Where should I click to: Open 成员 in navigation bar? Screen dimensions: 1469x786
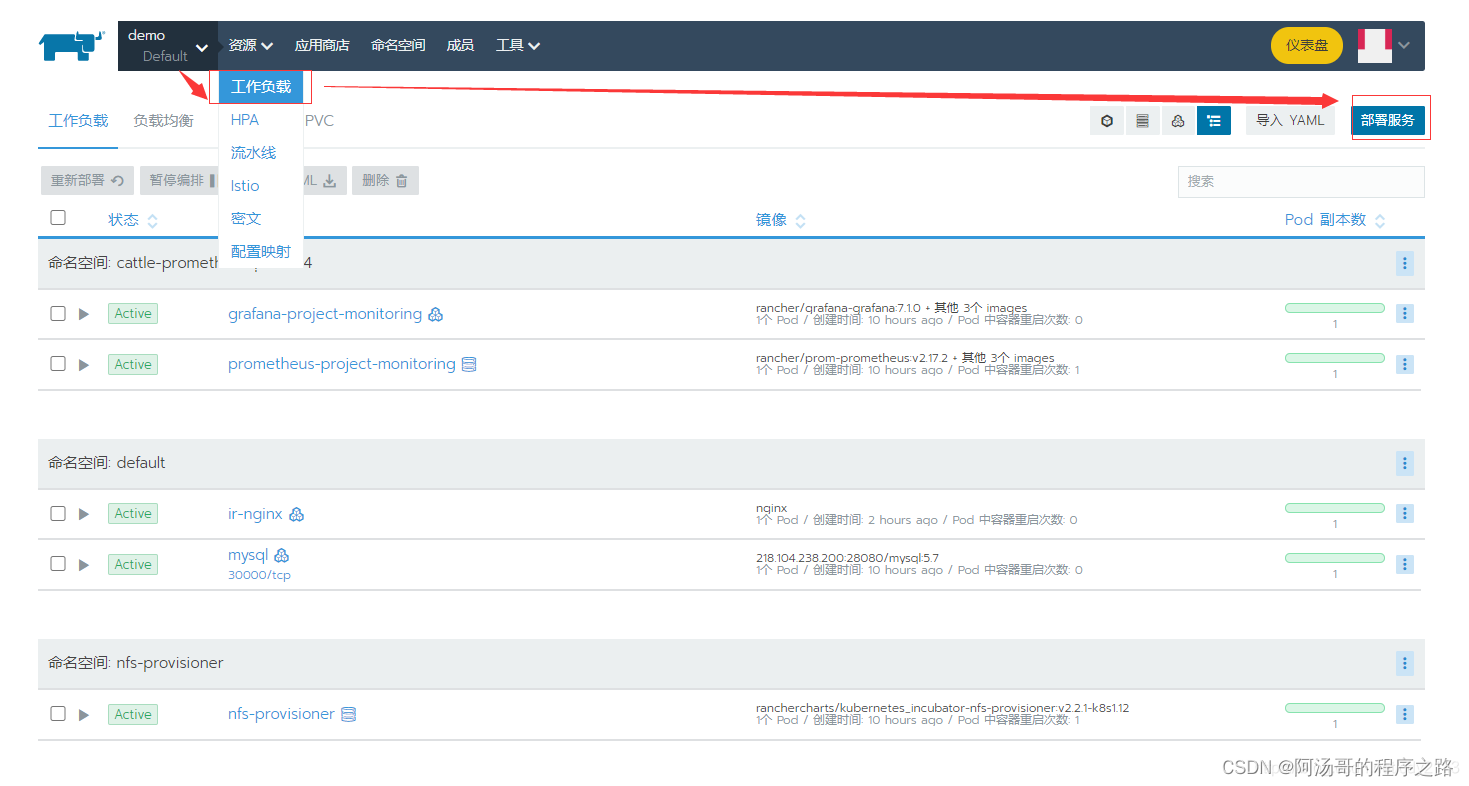click(x=460, y=45)
